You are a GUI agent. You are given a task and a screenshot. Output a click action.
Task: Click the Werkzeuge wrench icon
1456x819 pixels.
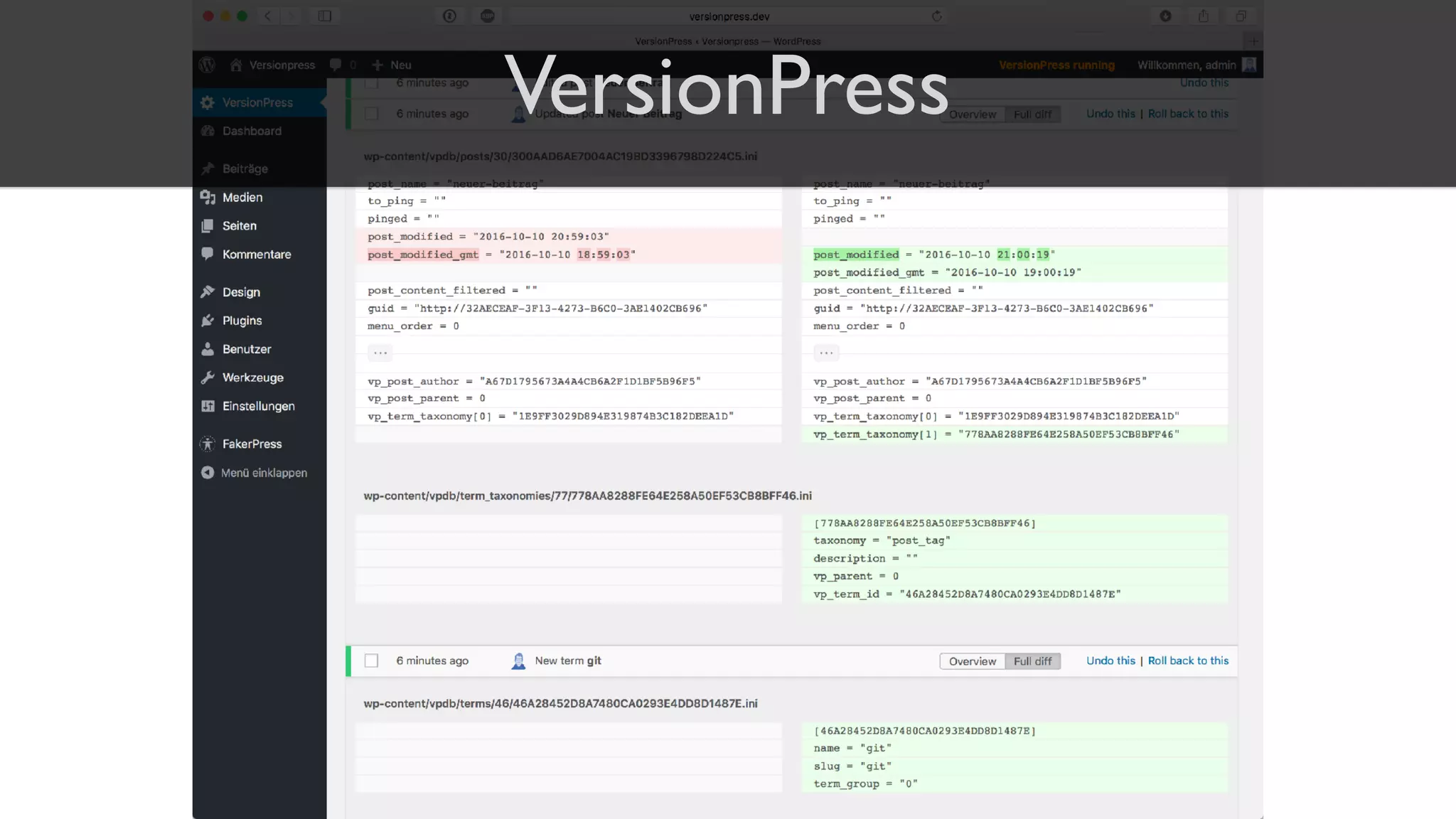208,378
